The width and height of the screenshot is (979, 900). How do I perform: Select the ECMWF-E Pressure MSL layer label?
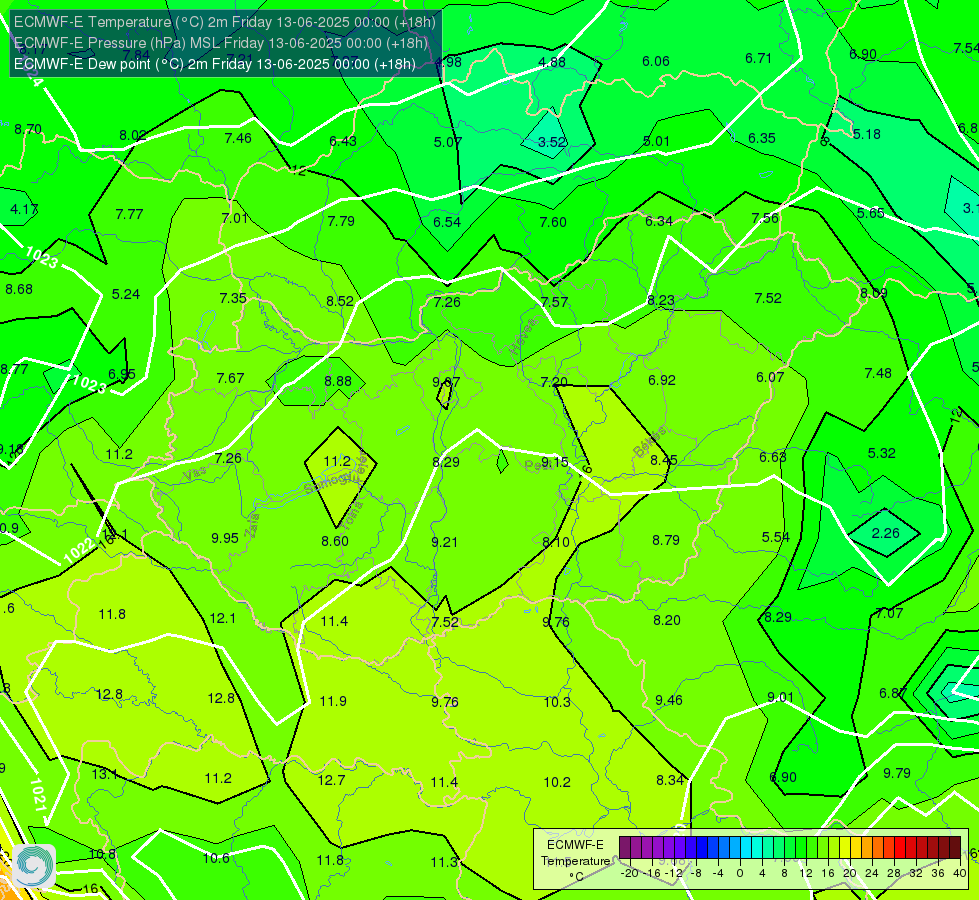[221, 43]
